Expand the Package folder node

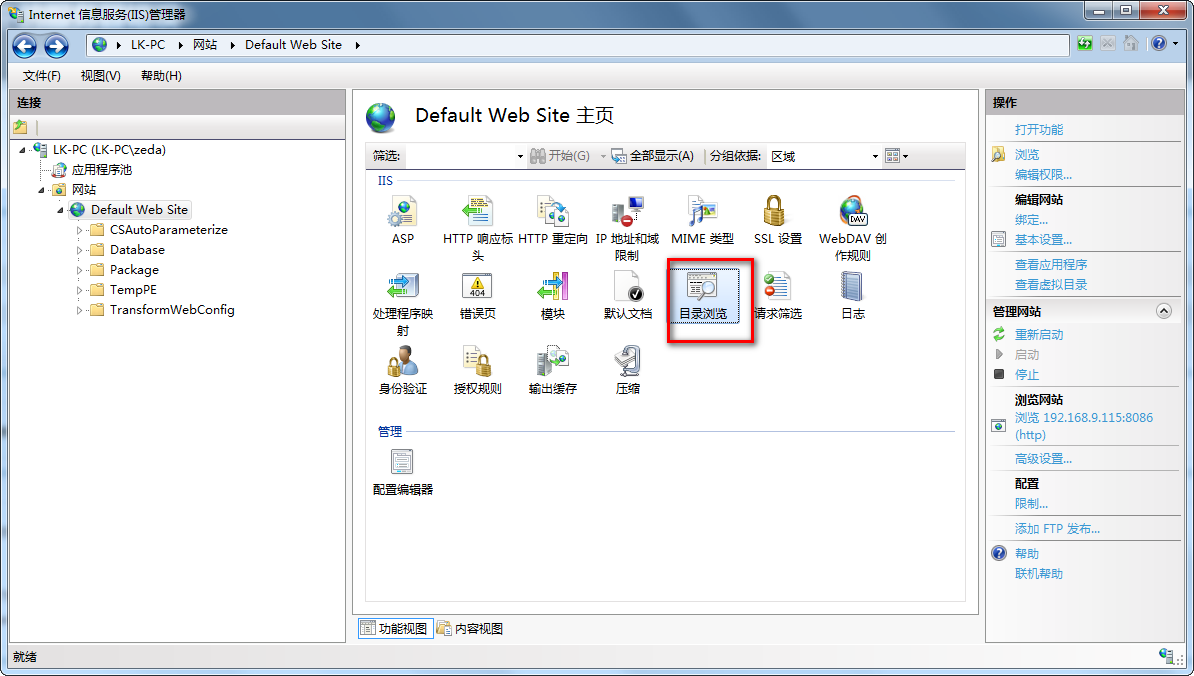tap(79, 269)
